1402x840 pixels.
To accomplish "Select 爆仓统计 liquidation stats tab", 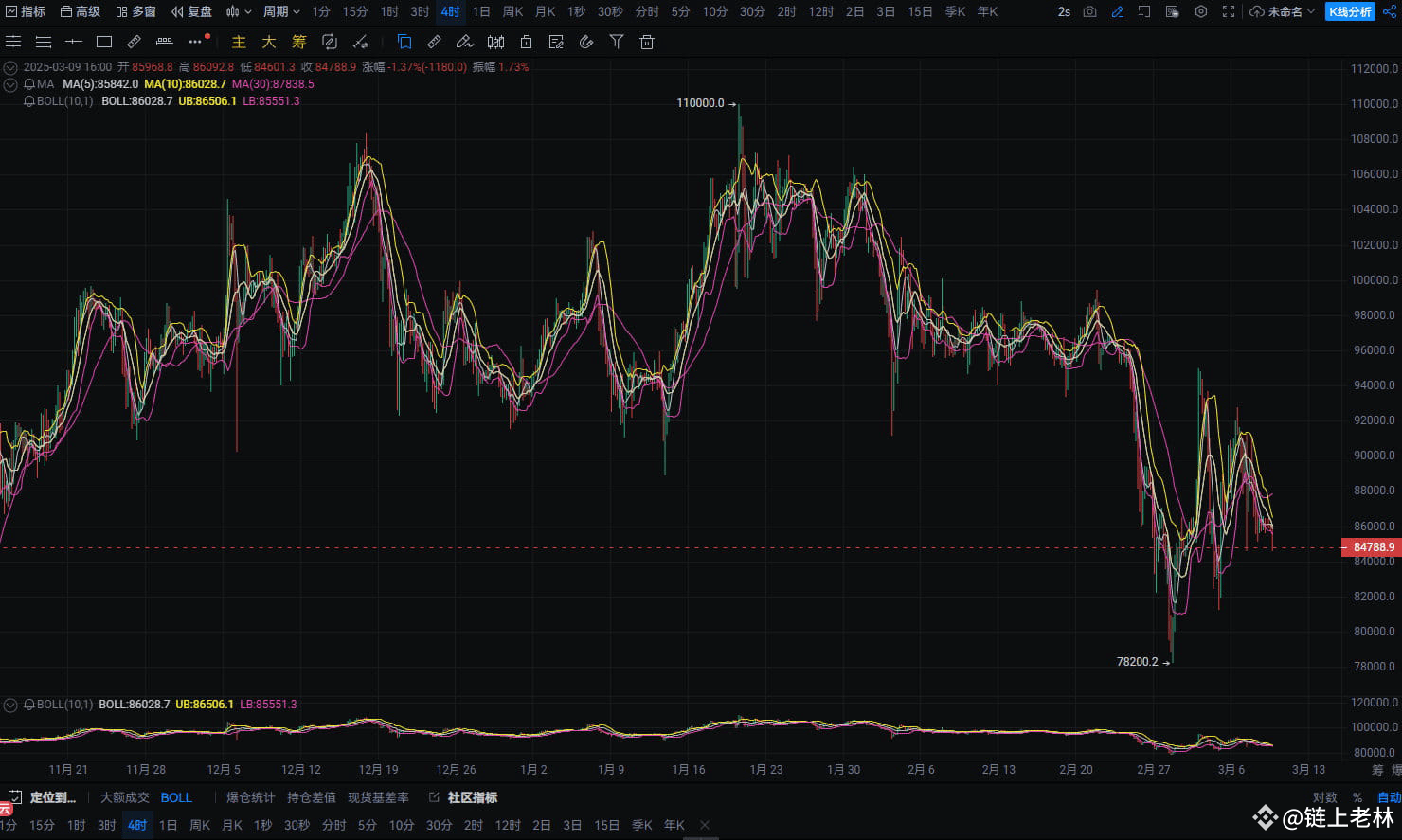I will (250, 797).
